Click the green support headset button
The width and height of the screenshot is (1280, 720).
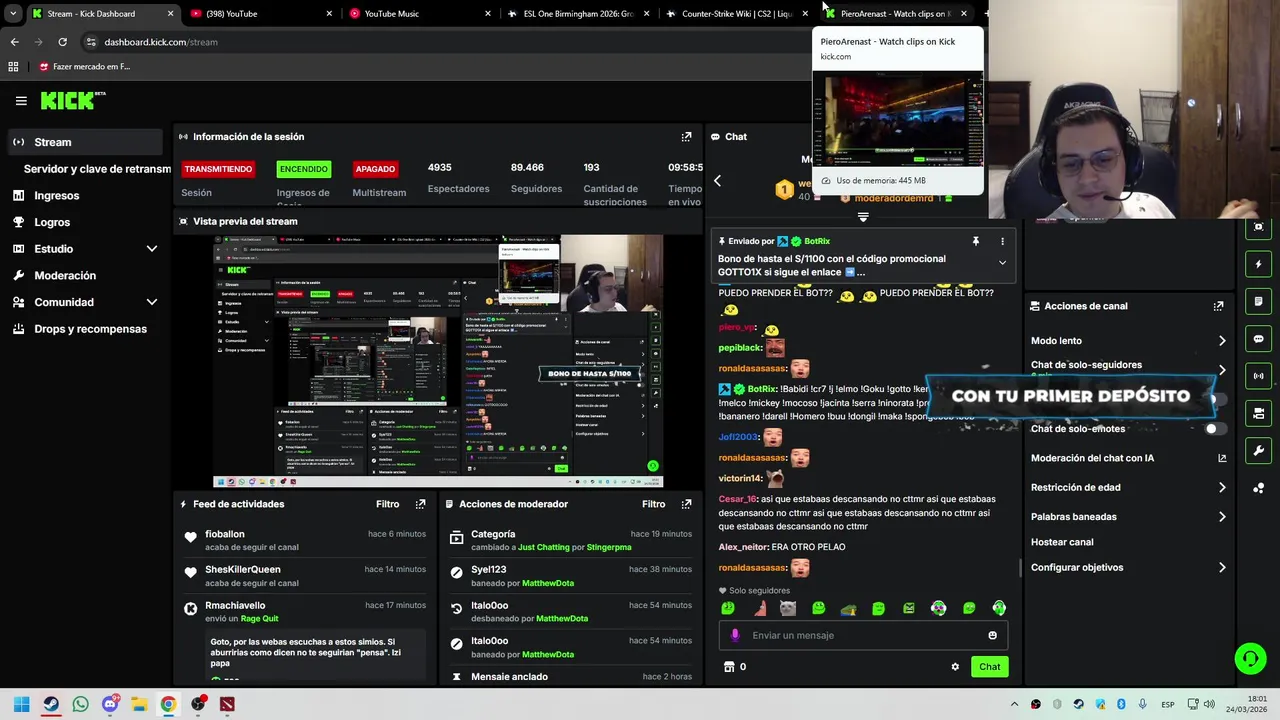point(1250,658)
